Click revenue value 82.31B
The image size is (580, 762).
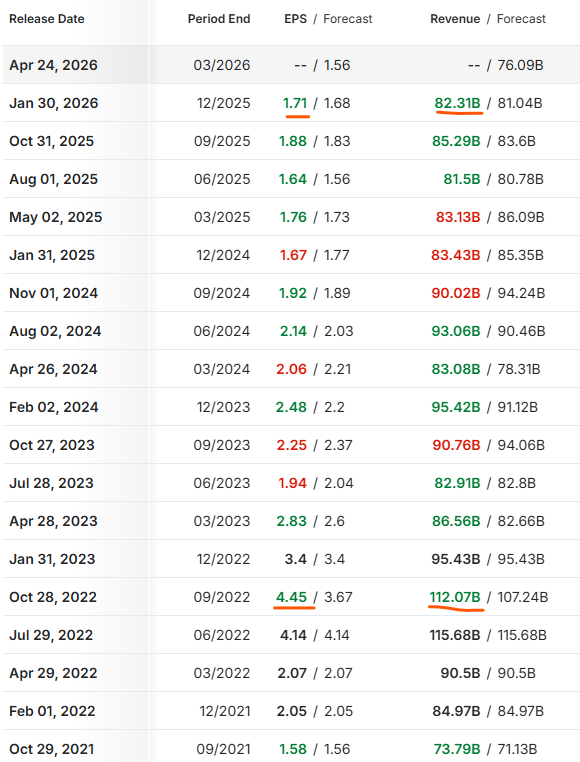[457, 103]
